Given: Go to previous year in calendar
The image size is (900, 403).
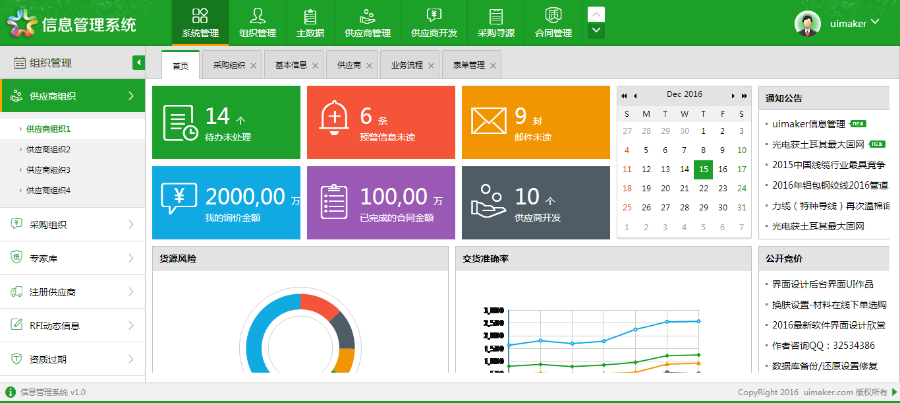Looking at the screenshot, I should (x=624, y=96).
